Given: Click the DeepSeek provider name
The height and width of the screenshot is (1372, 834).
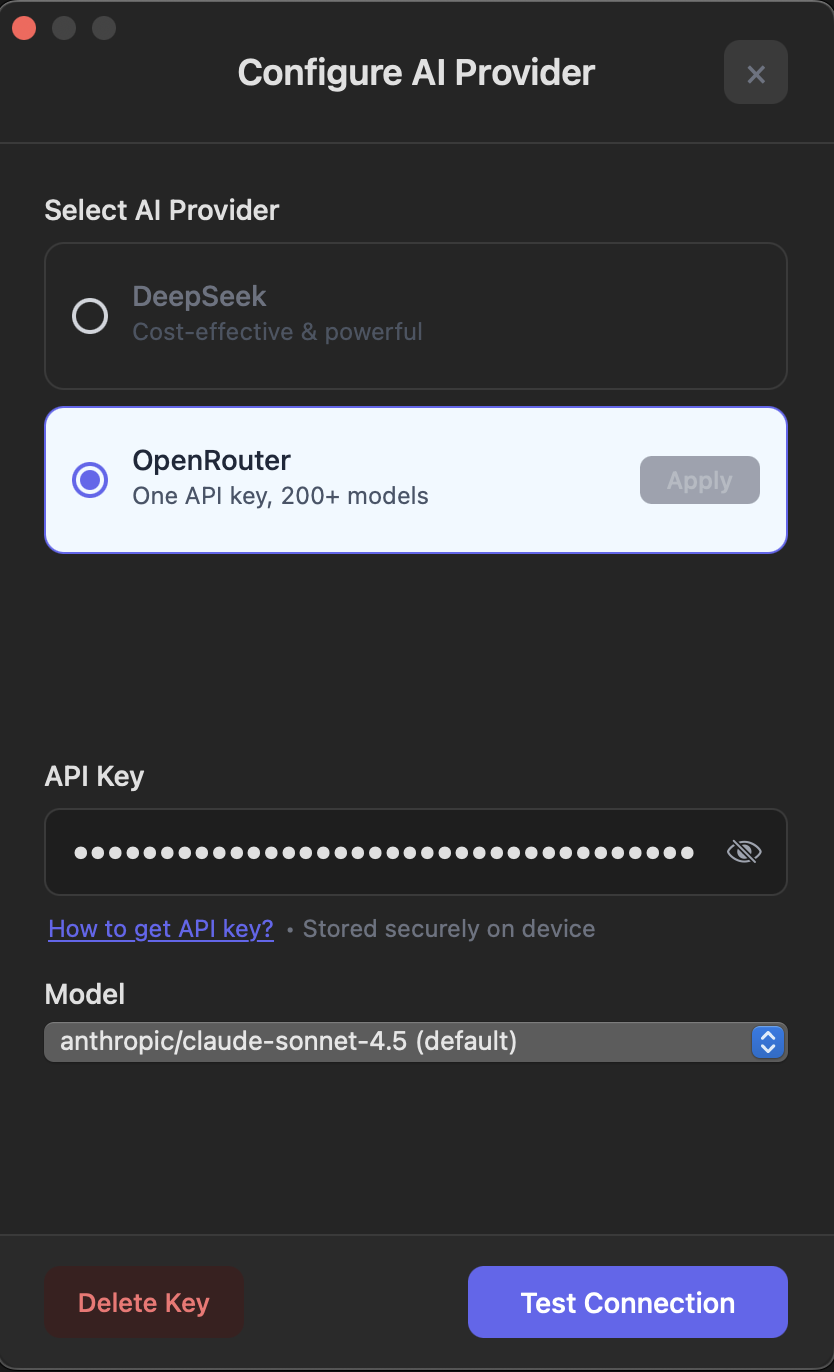Looking at the screenshot, I should (199, 297).
